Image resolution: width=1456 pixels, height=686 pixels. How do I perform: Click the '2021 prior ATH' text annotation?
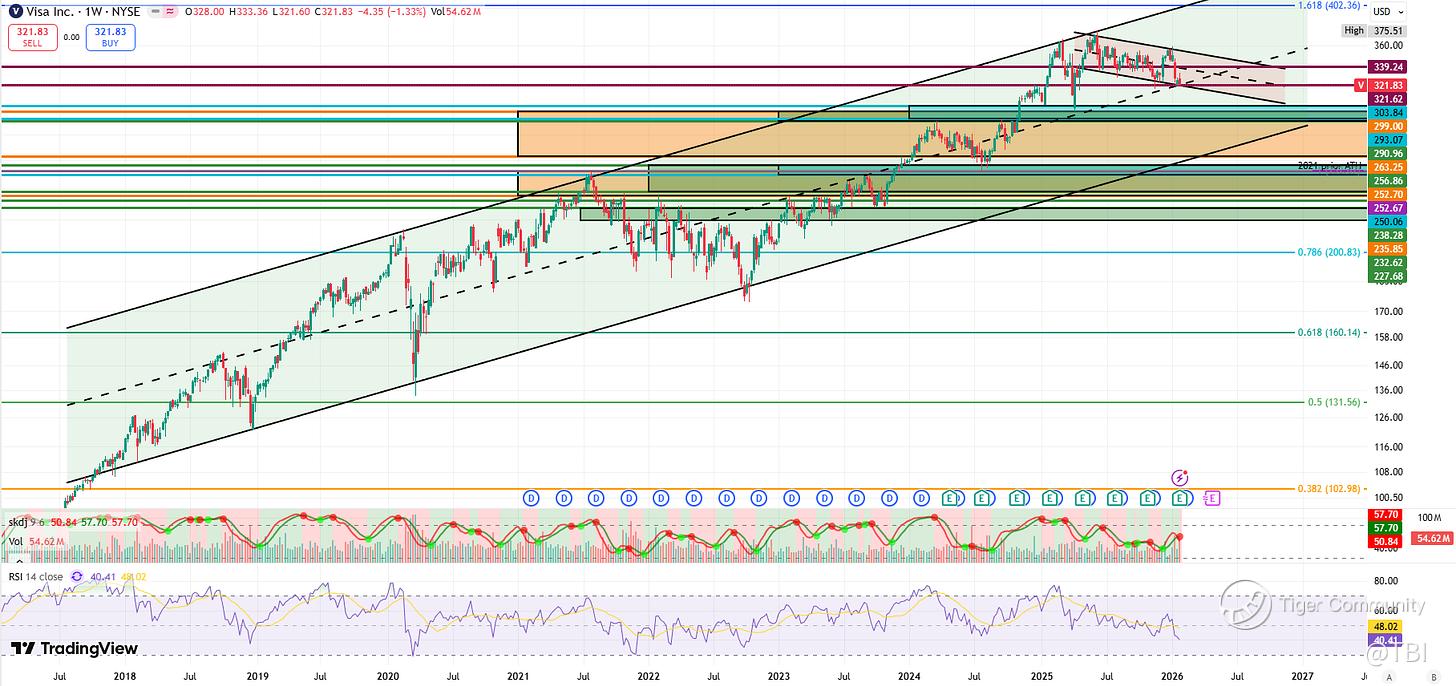click(1330, 165)
